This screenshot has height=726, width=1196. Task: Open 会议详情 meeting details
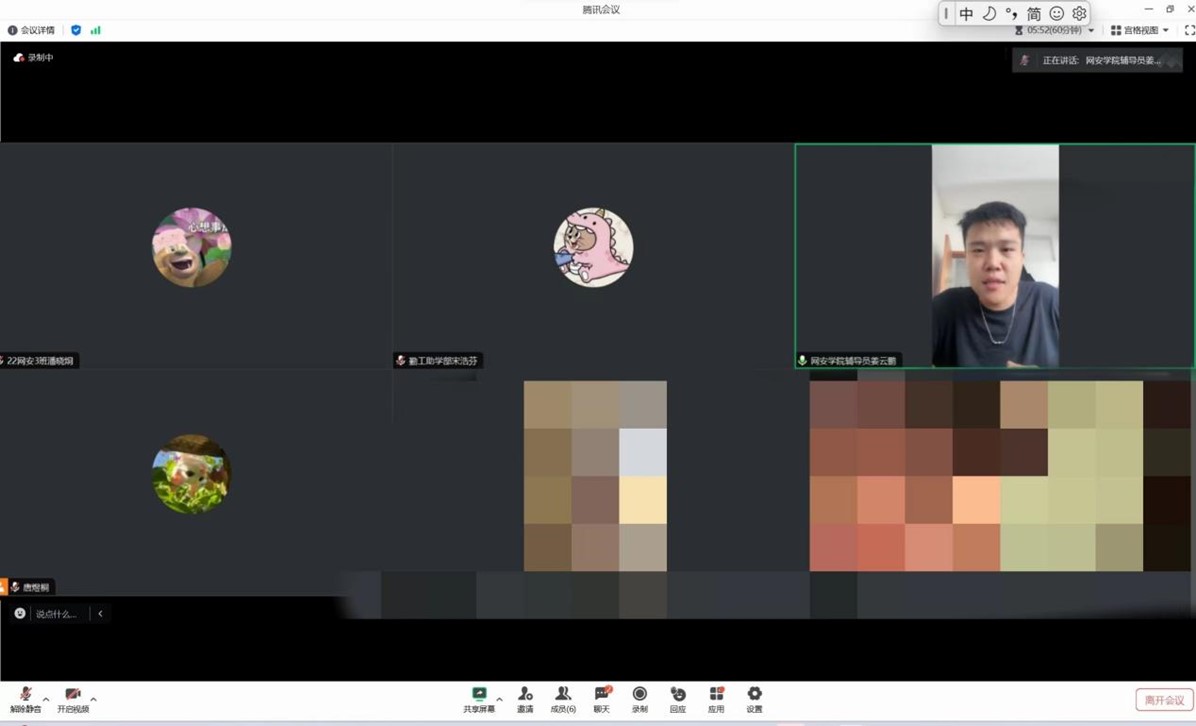click(32, 30)
